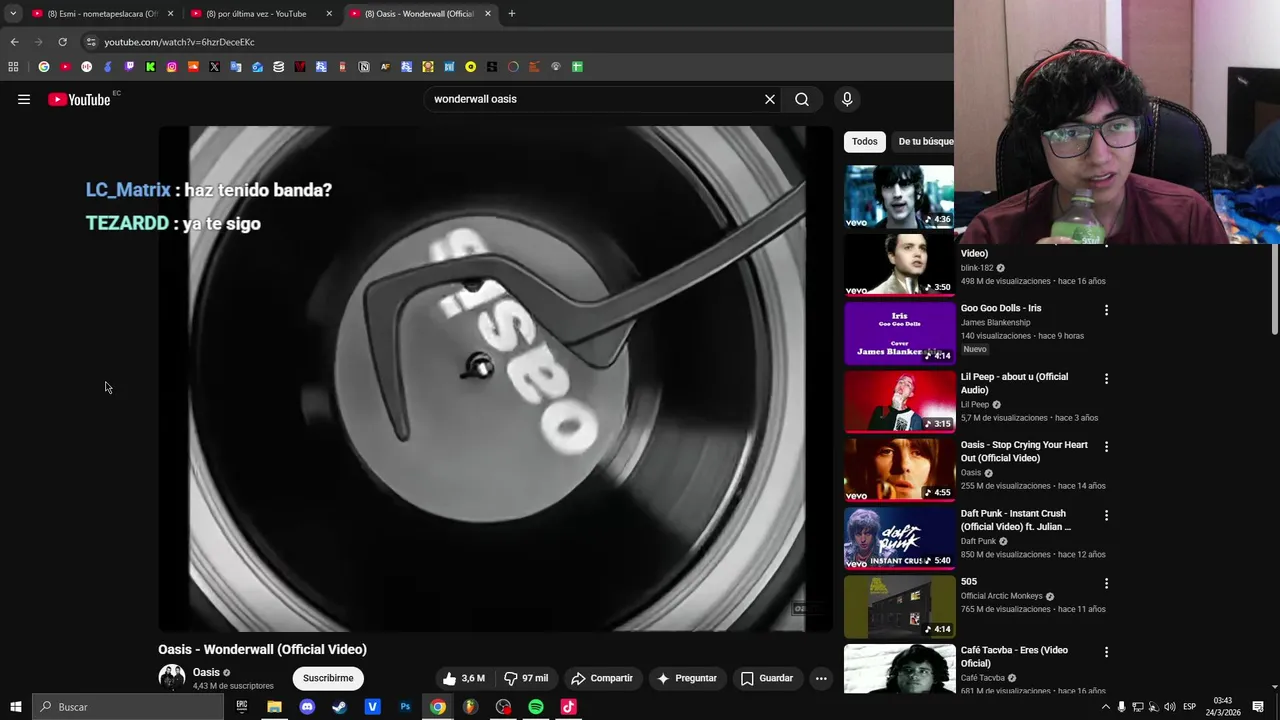This screenshot has width=1280, height=720.
Task: Open the volume control in system tray
Action: click(x=1170, y=707)
